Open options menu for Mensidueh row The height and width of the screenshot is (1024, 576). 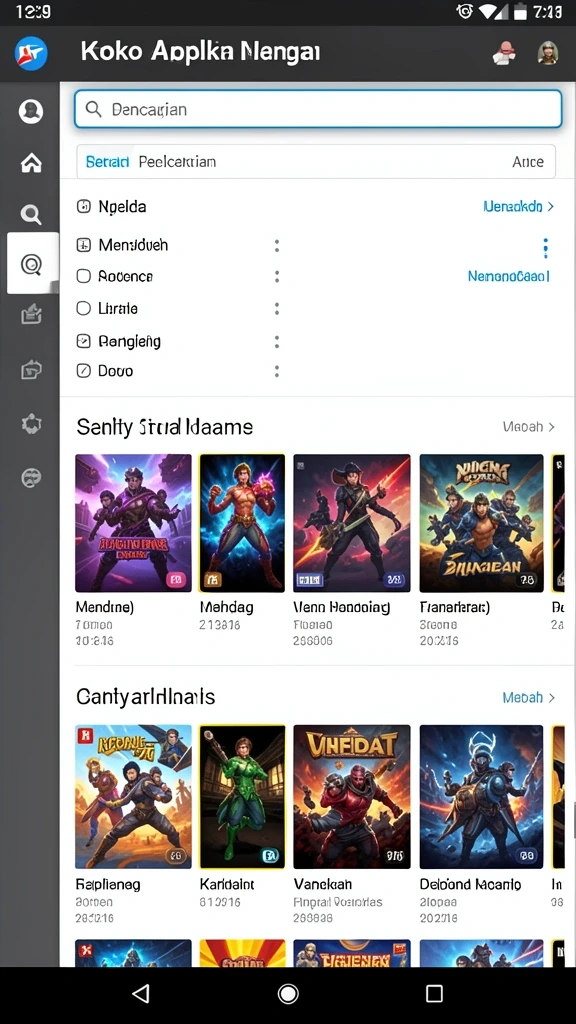tap(277, 246)
